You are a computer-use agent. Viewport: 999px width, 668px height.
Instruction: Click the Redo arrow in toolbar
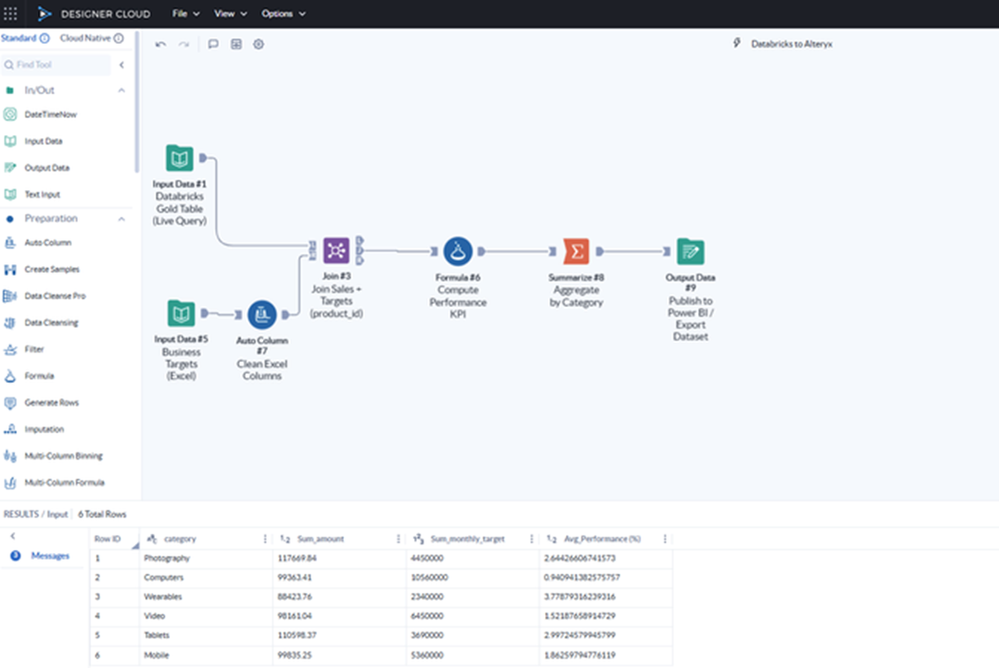click(183, 44)
